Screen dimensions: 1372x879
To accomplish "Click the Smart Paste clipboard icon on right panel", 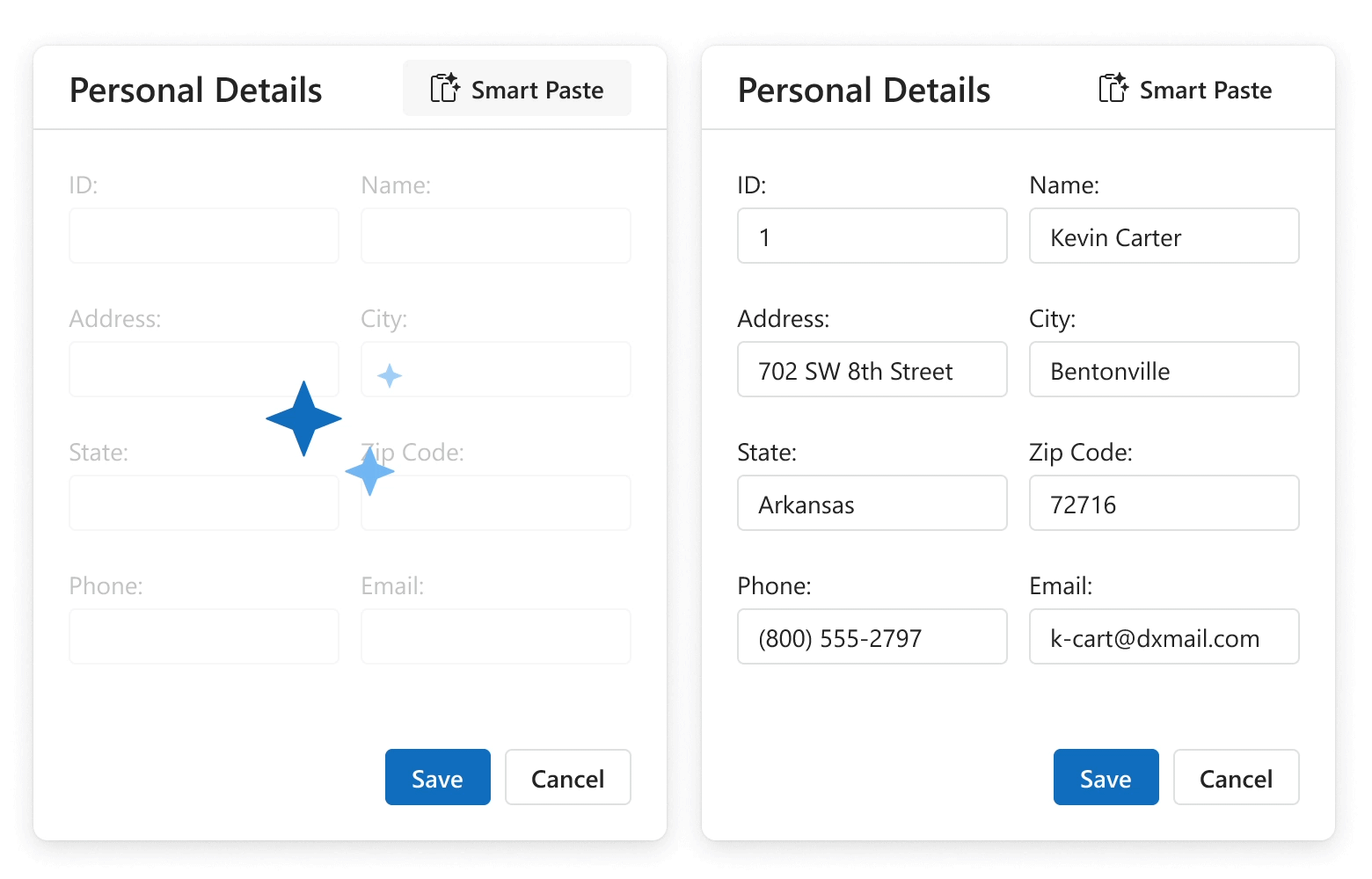I will 1113,88.
